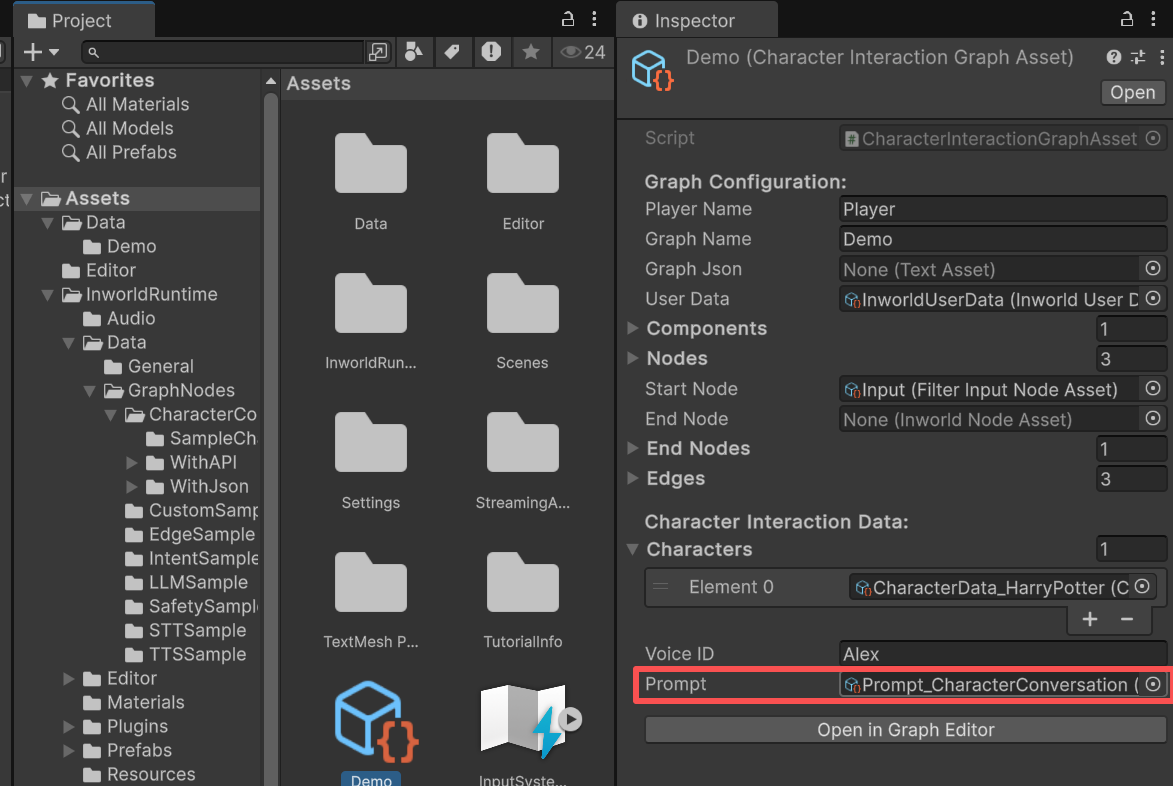This screenshot has width=1173, height=786.
Task: Click the Player Name input field
Action: 1002,209
